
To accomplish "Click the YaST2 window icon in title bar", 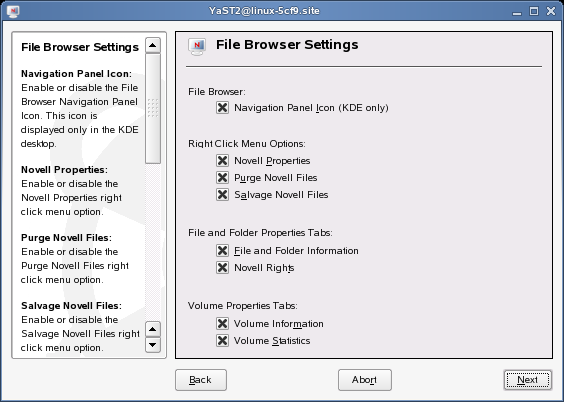I will coord(13,11).
